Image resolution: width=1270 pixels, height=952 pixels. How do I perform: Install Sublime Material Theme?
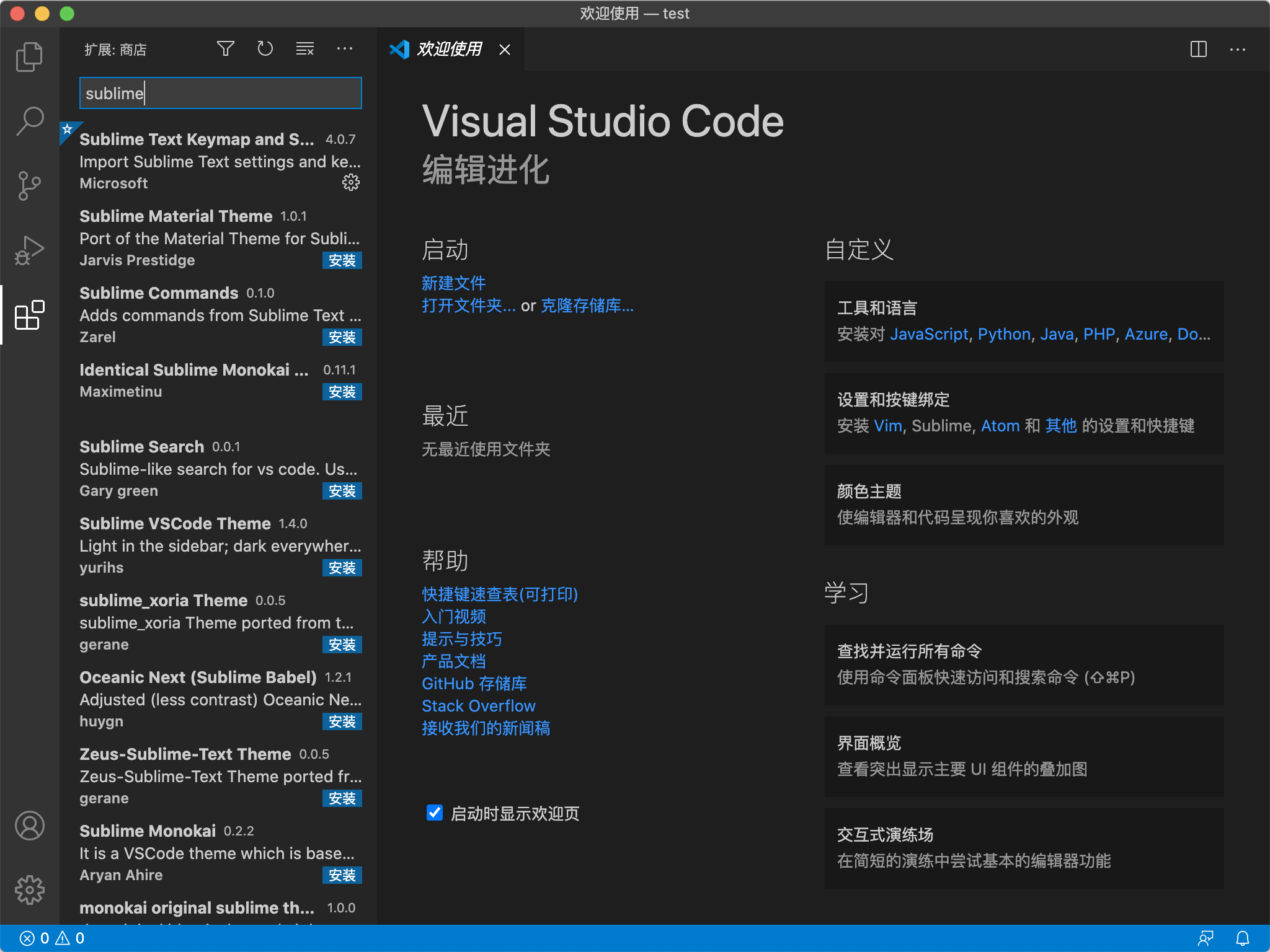342,260
